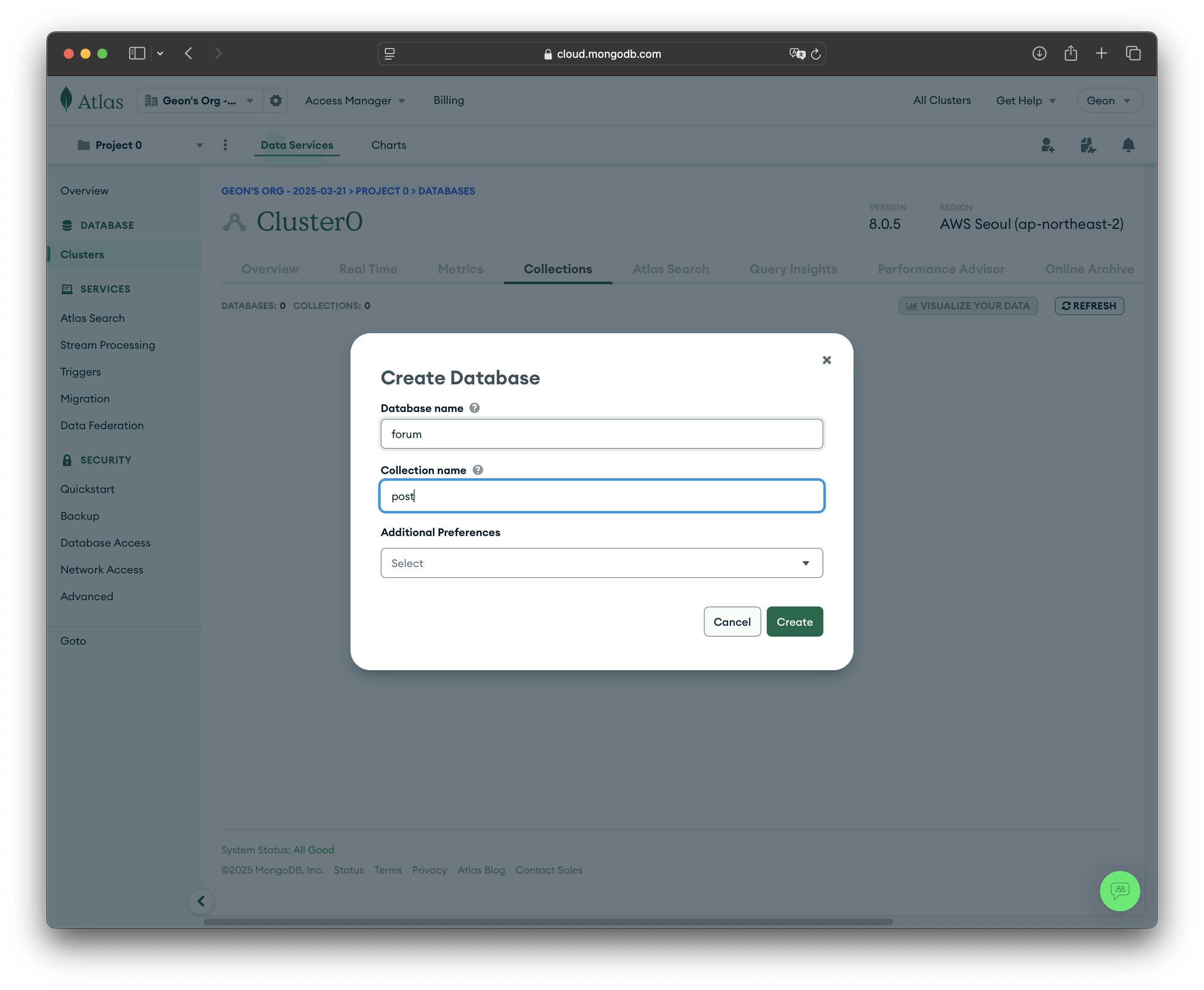This screenshot has width=1204, height=990.
Task: Open the organization settings gear icon
Action: tap(276, 100)
